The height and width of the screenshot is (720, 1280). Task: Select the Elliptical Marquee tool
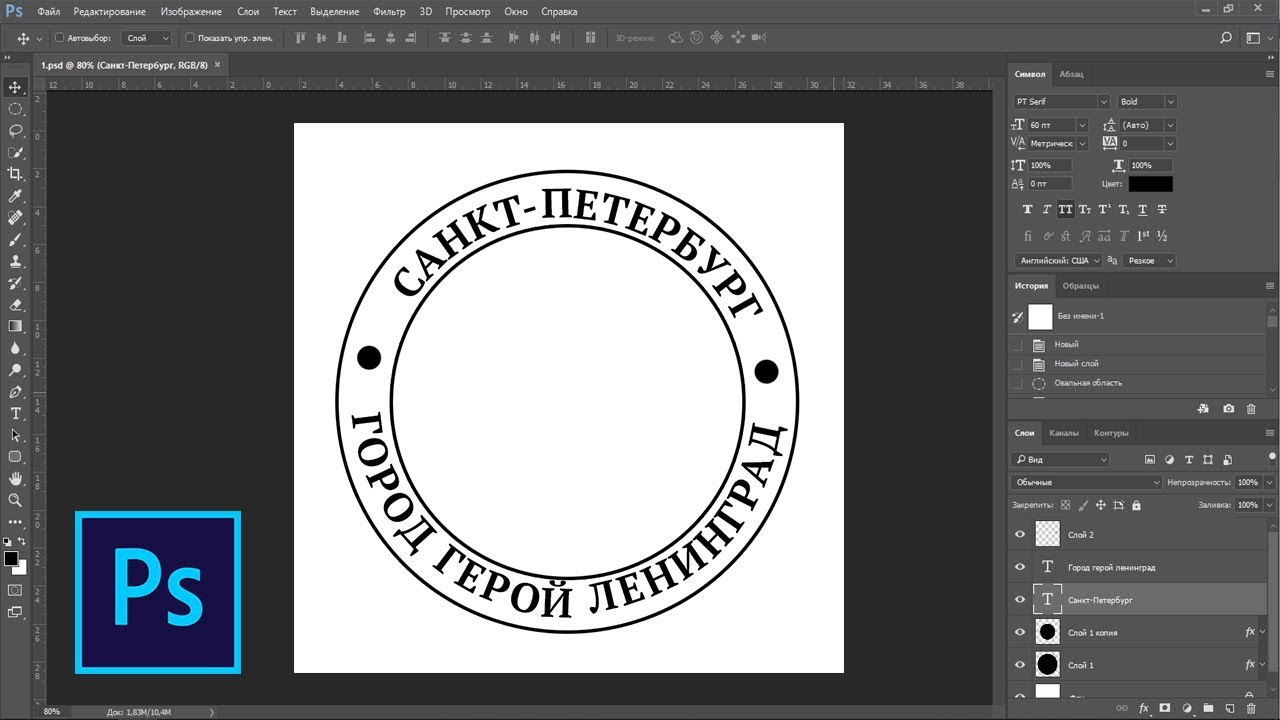click(x=15, y=109)
